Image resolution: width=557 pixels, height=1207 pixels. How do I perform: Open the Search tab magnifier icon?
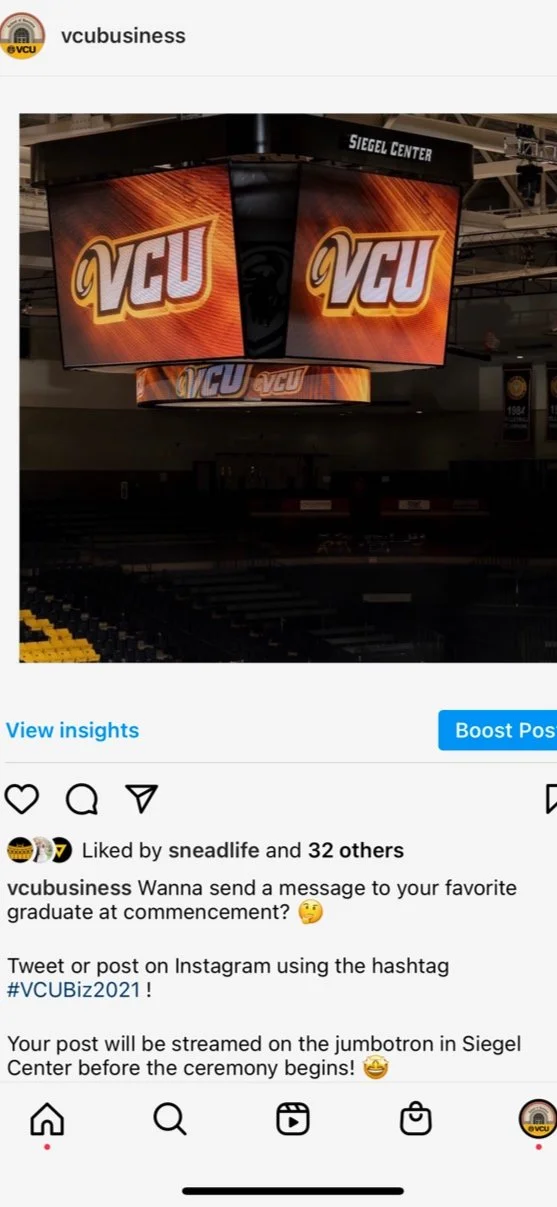point(170,1119)
